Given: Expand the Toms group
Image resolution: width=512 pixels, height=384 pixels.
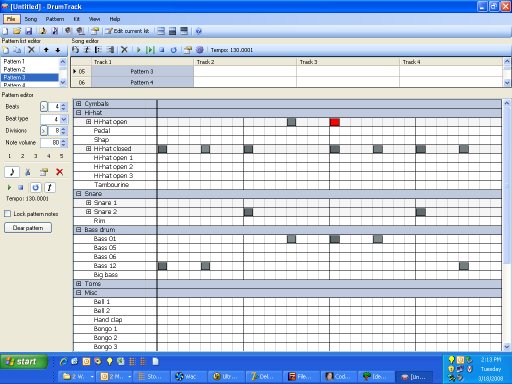Looking at the screenshot, I should click(x=79, y=284).
